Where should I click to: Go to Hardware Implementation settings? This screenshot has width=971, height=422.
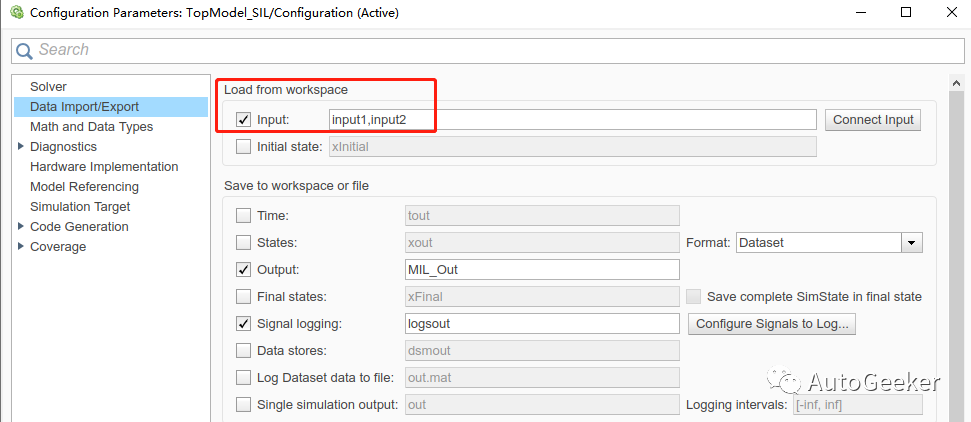(x=104, y=167)
